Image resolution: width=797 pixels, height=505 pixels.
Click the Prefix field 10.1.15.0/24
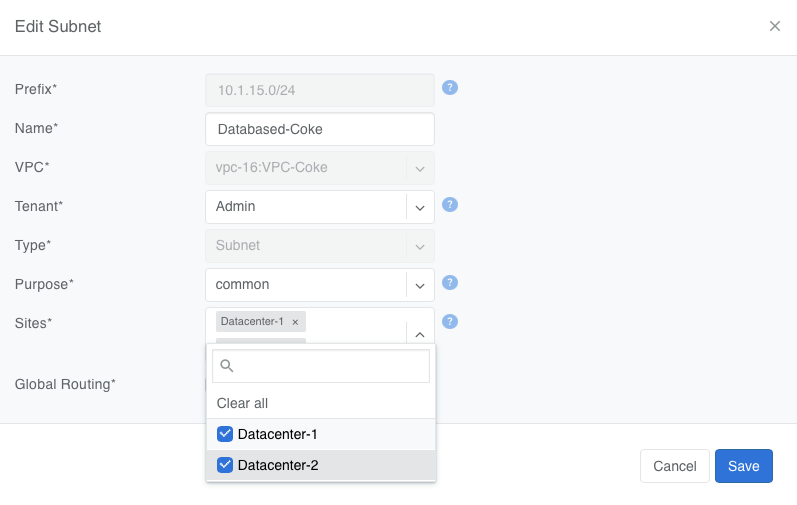[319, 90]
